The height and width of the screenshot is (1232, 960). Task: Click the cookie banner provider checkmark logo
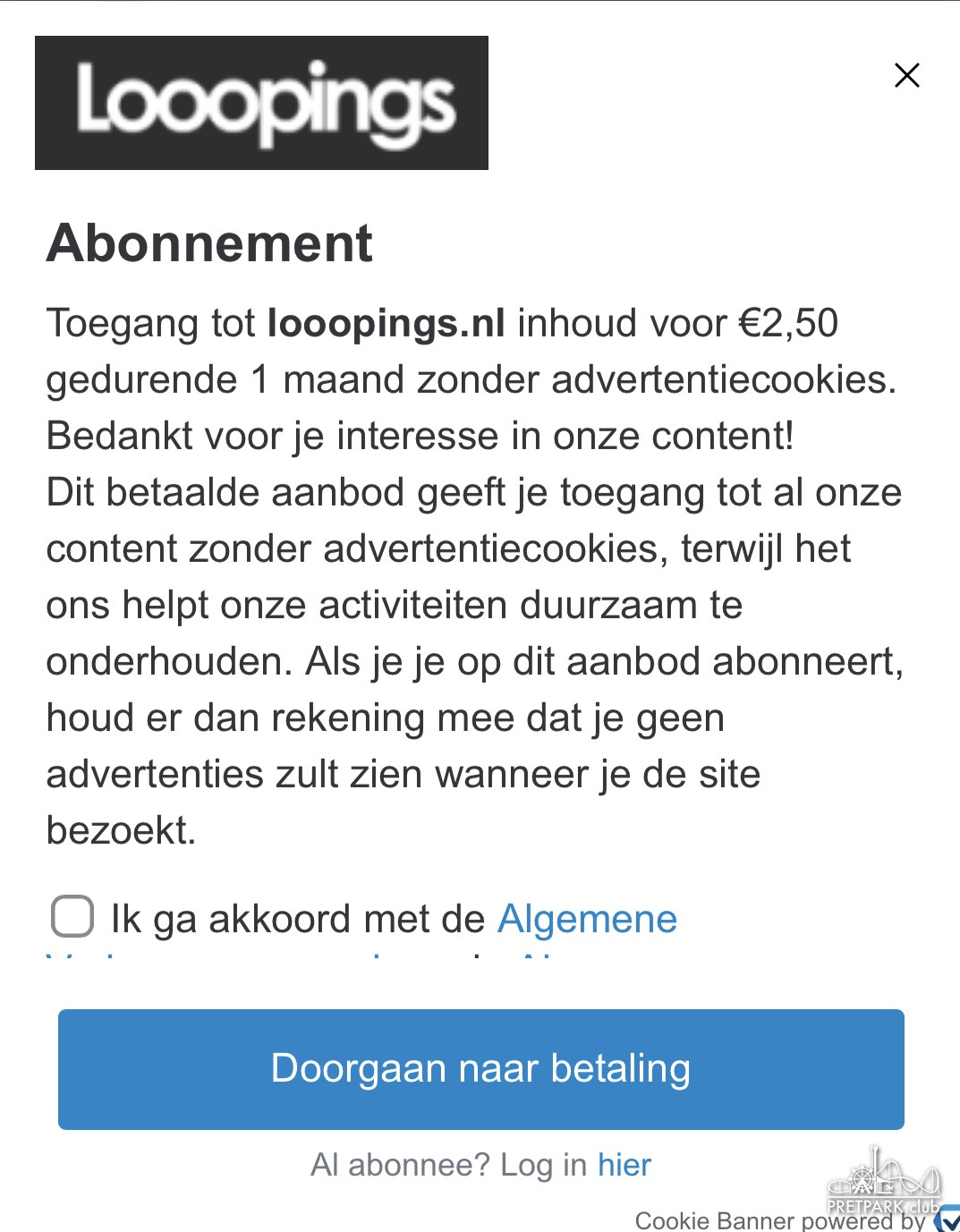pos(947,1219)
